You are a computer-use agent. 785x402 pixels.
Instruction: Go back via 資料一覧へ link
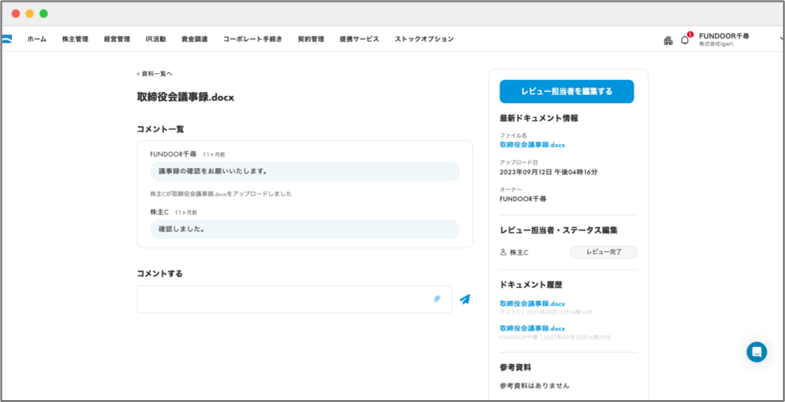(x=154, y=73)
